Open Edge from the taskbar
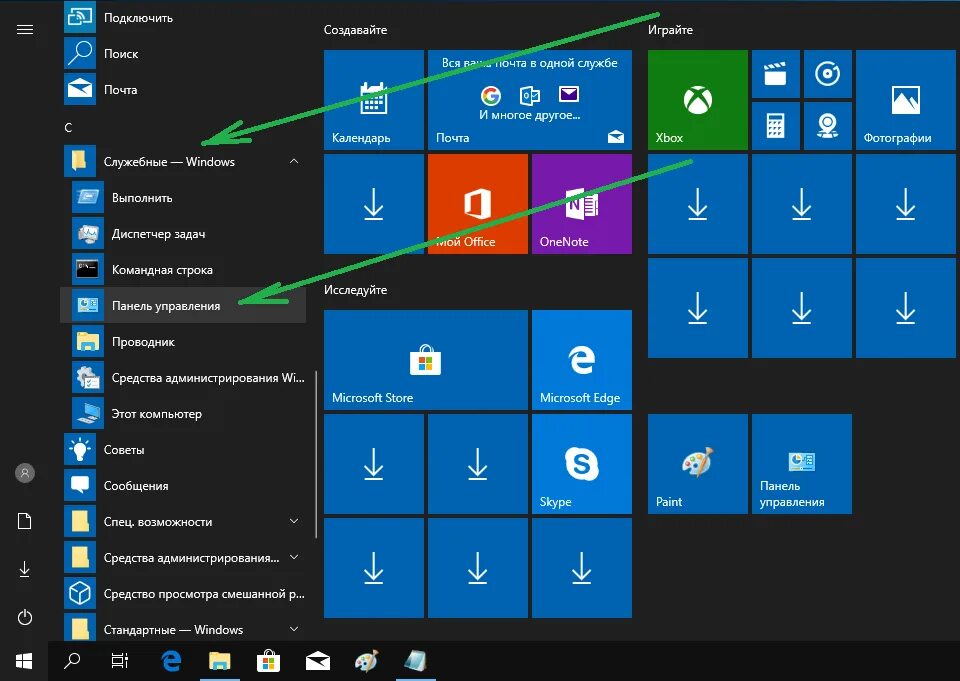The width and height of the screenshot is (960, 681). pos(171,661)
